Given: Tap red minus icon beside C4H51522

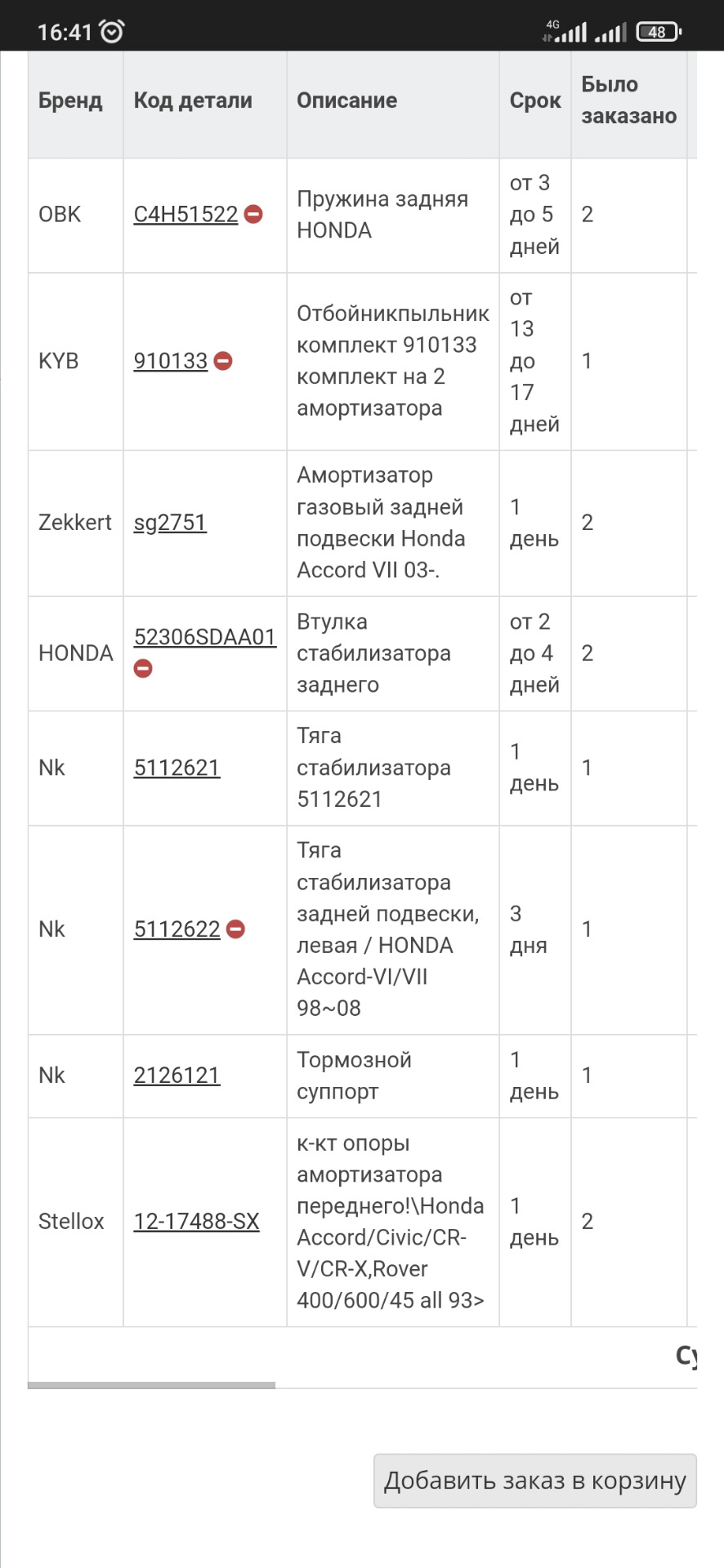Looking at the screenshot, I should coord(253,214).
